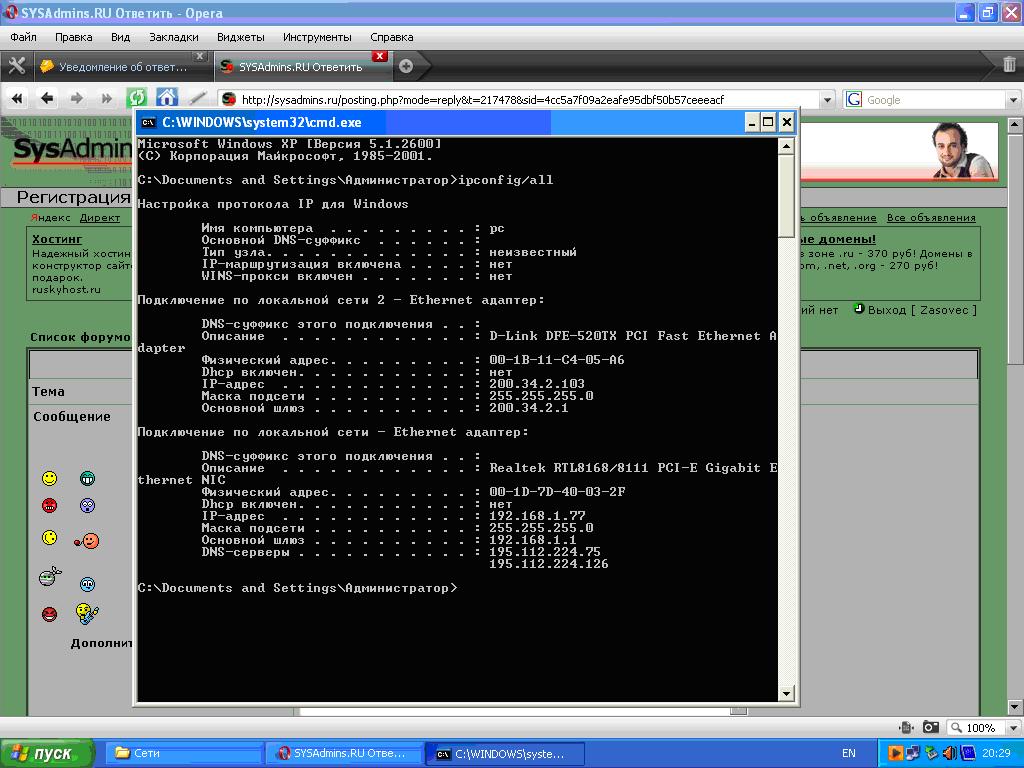Click the cmd window scroll down arrow
This screenshot has height=768, width=1024.
pyautogui.click(x=786, y=694)
